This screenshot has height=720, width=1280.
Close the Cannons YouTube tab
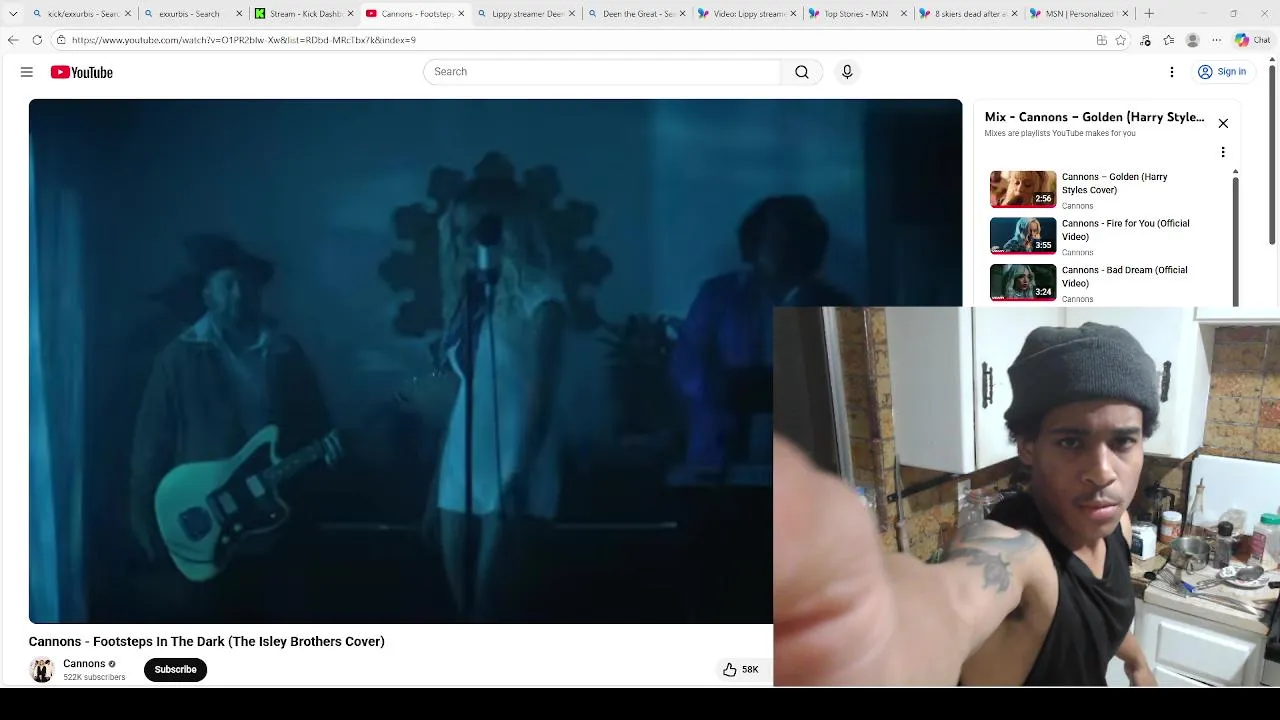pos(461,14)
